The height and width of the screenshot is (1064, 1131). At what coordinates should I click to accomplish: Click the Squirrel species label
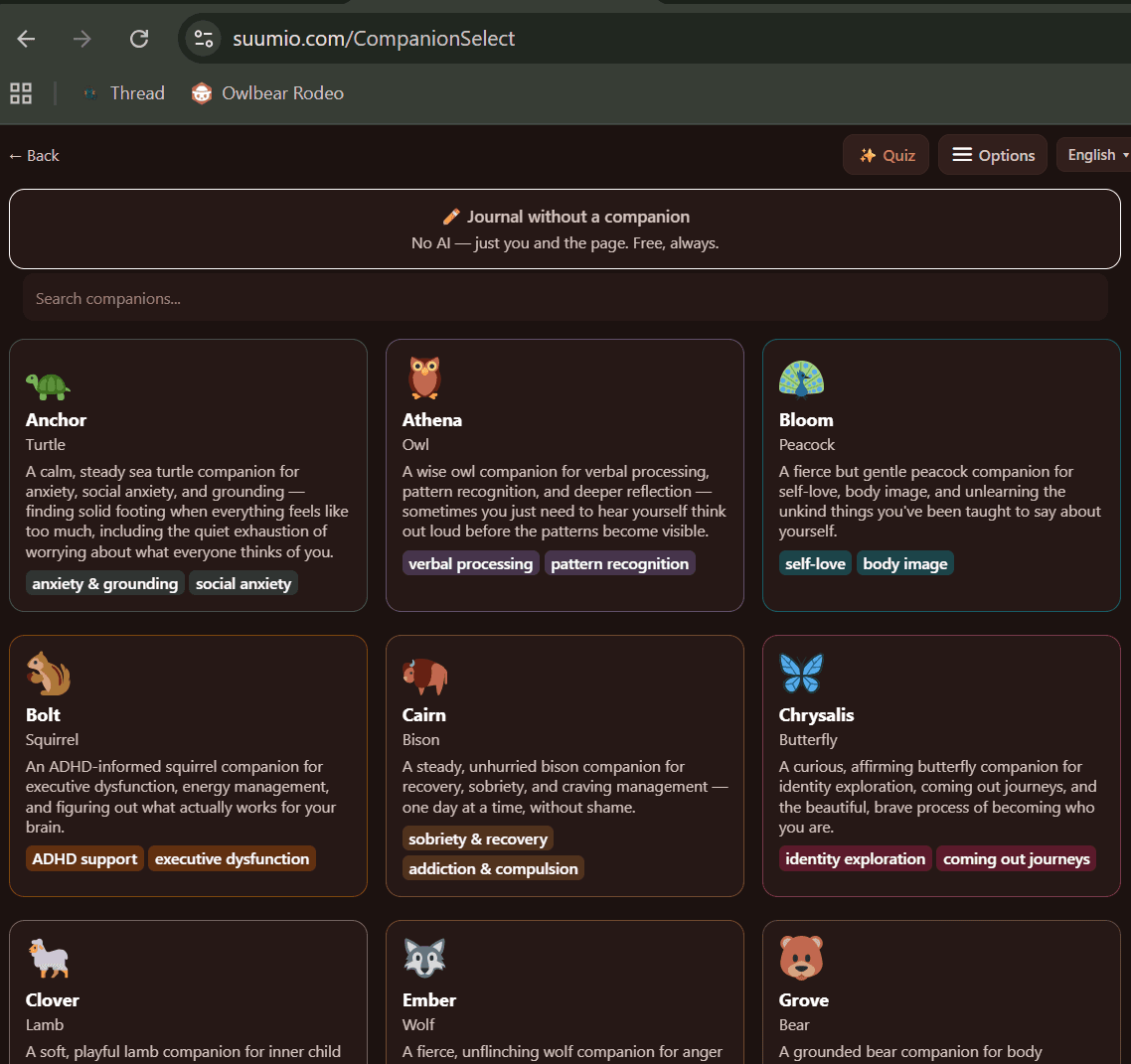52,739
